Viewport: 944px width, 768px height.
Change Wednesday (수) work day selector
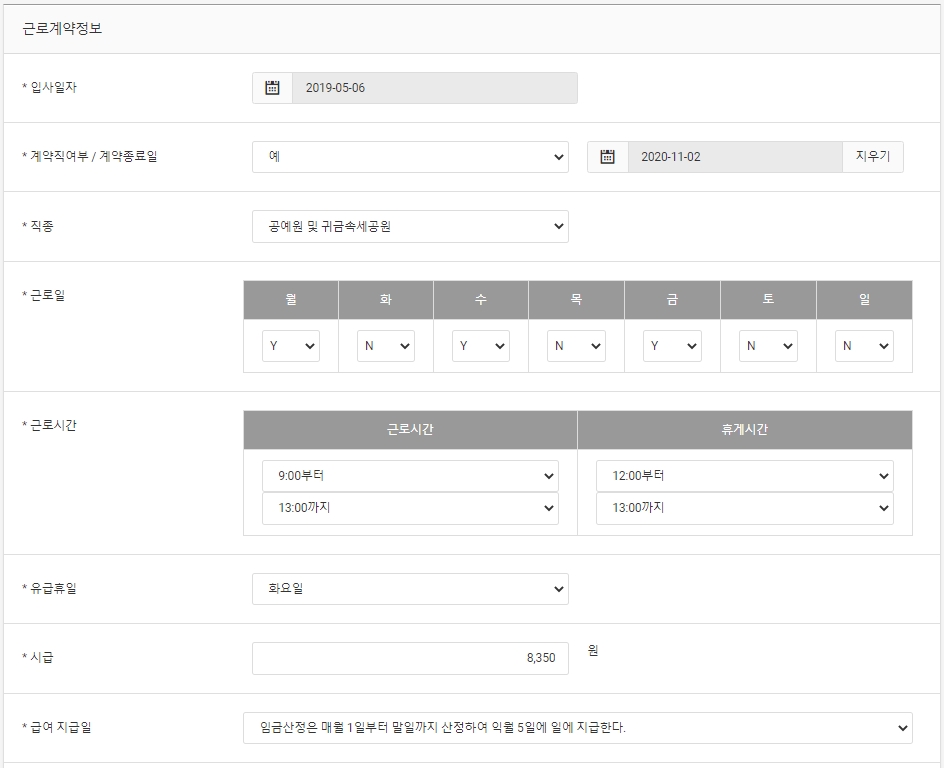(x=481, y=346)
